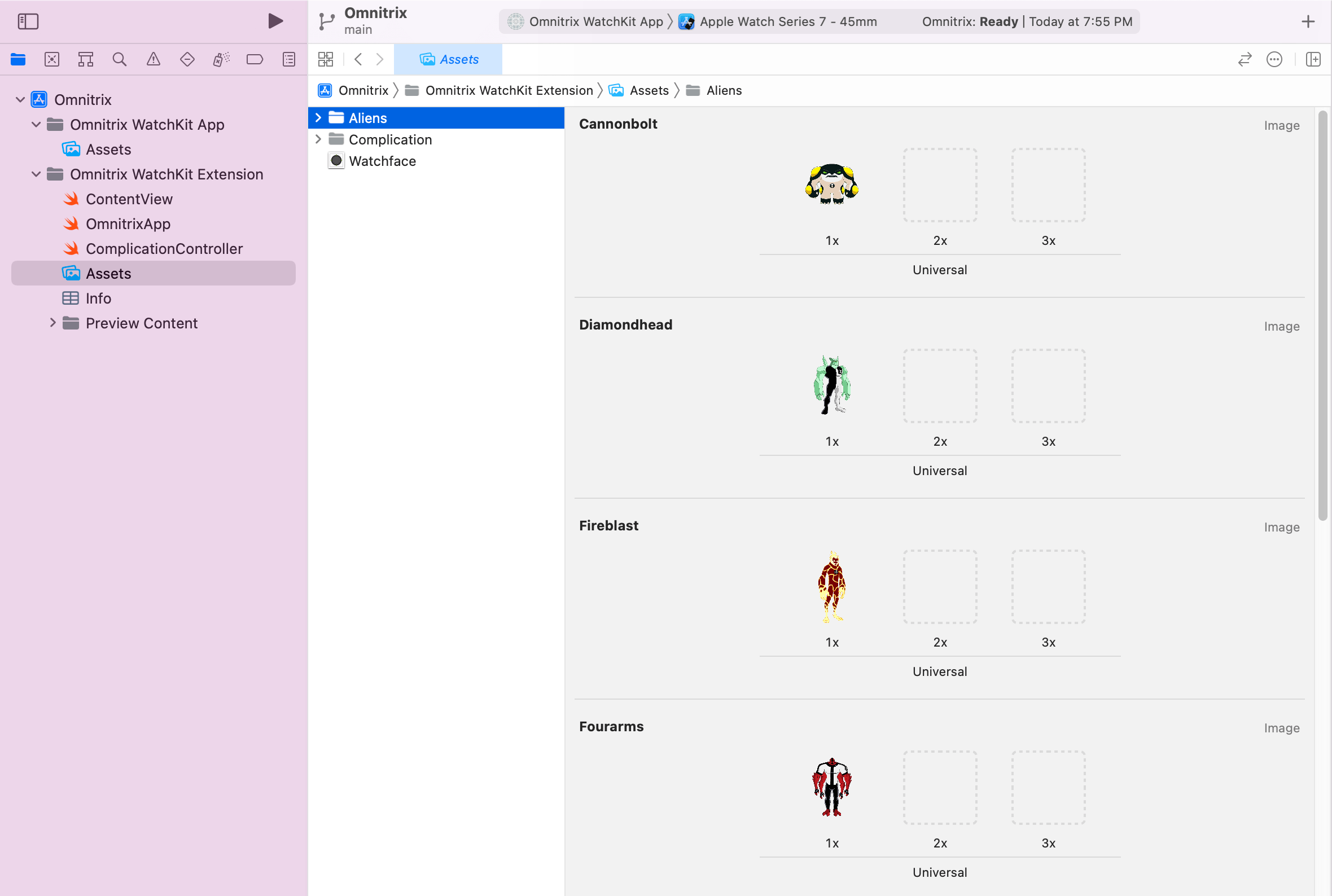Image resolution: width=1332 pixels, height=896 pixels.
Task: Expand the Aliens asset folder
Action: 318,118
